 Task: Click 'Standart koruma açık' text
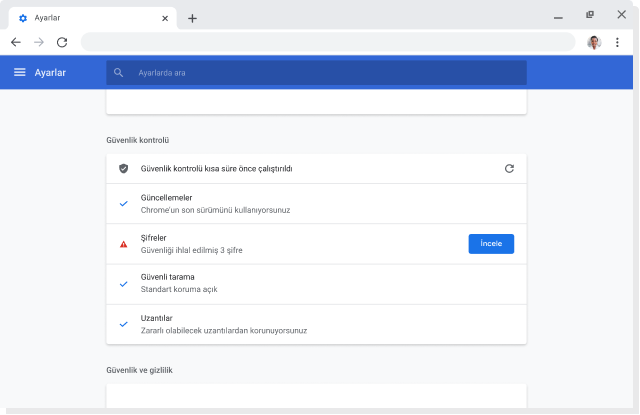179,289
